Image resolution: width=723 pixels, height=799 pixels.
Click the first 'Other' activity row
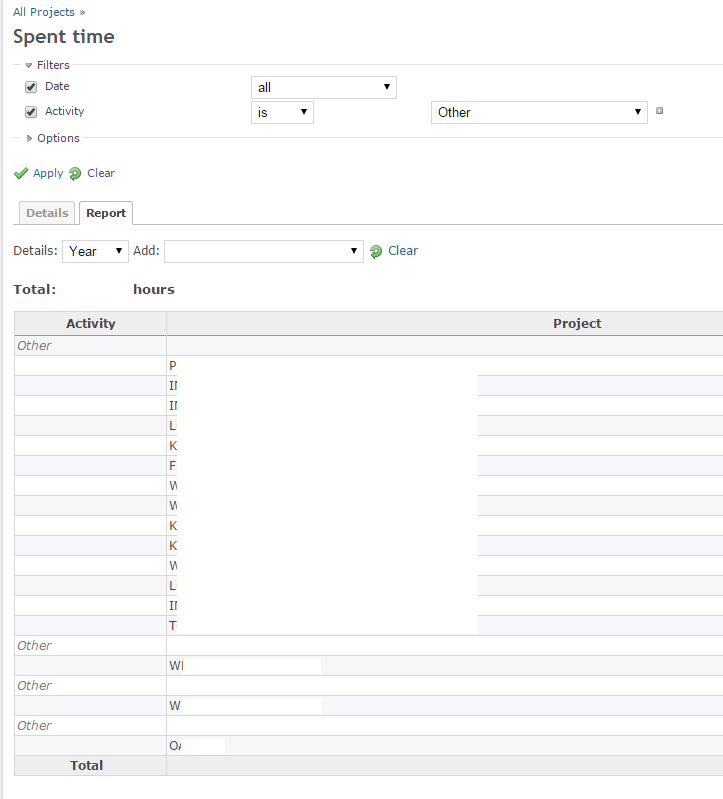click(34, 345)
